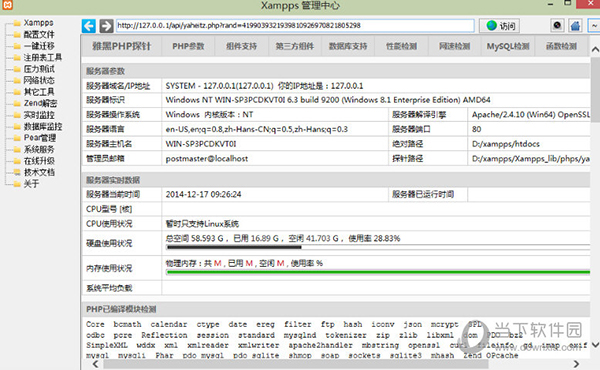
Task: Select 一键迁移 in the sidebar
Action: click(x=39, y=46)
